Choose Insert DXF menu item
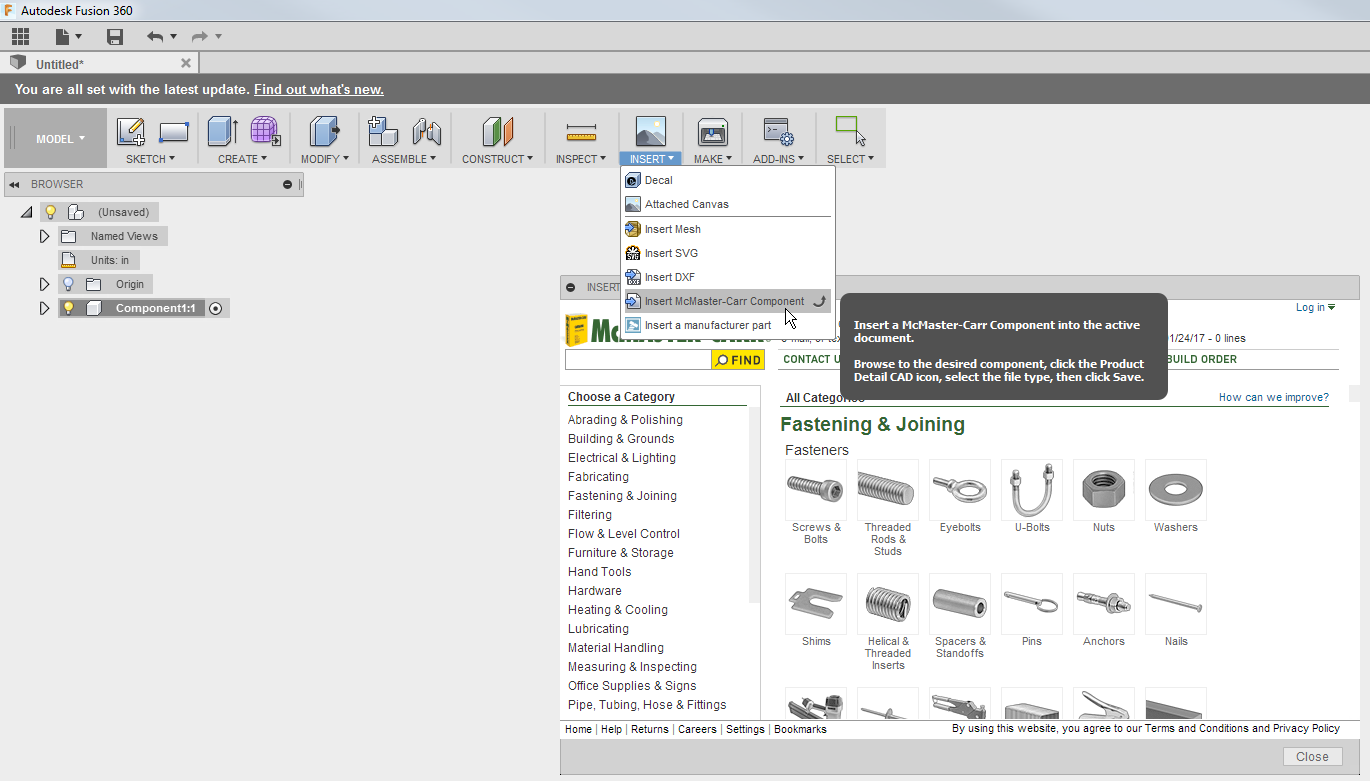Image resolution: width=1370 pixels, height=781 pixels. pos(728,277)
